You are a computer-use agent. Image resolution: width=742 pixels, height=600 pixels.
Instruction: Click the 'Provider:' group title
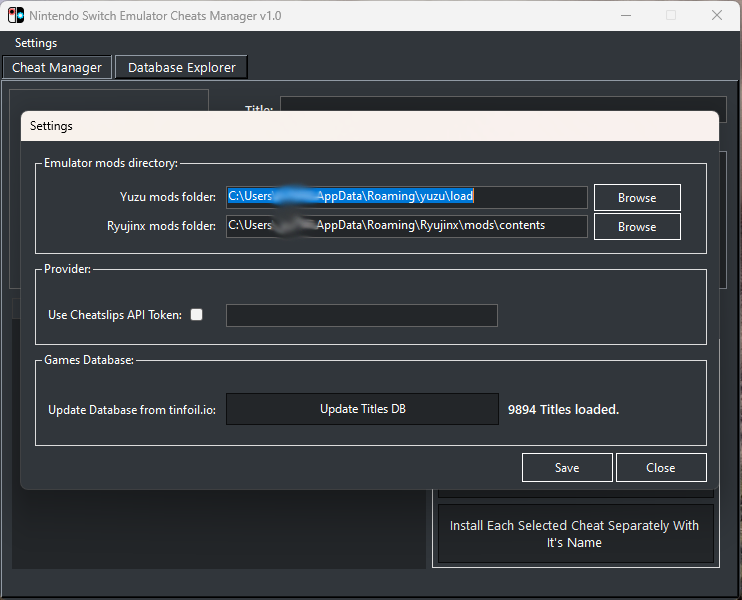point(67,269)
